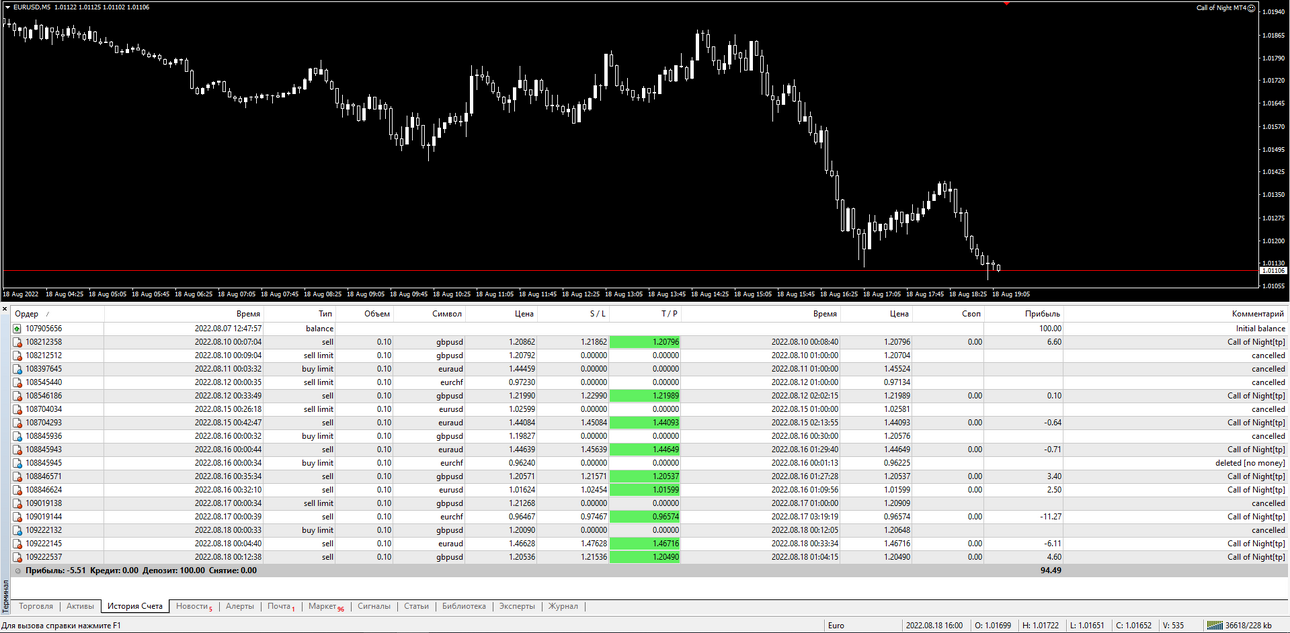
Task: Click the order icon beside 108845943
Action: [x=17, y=449]
